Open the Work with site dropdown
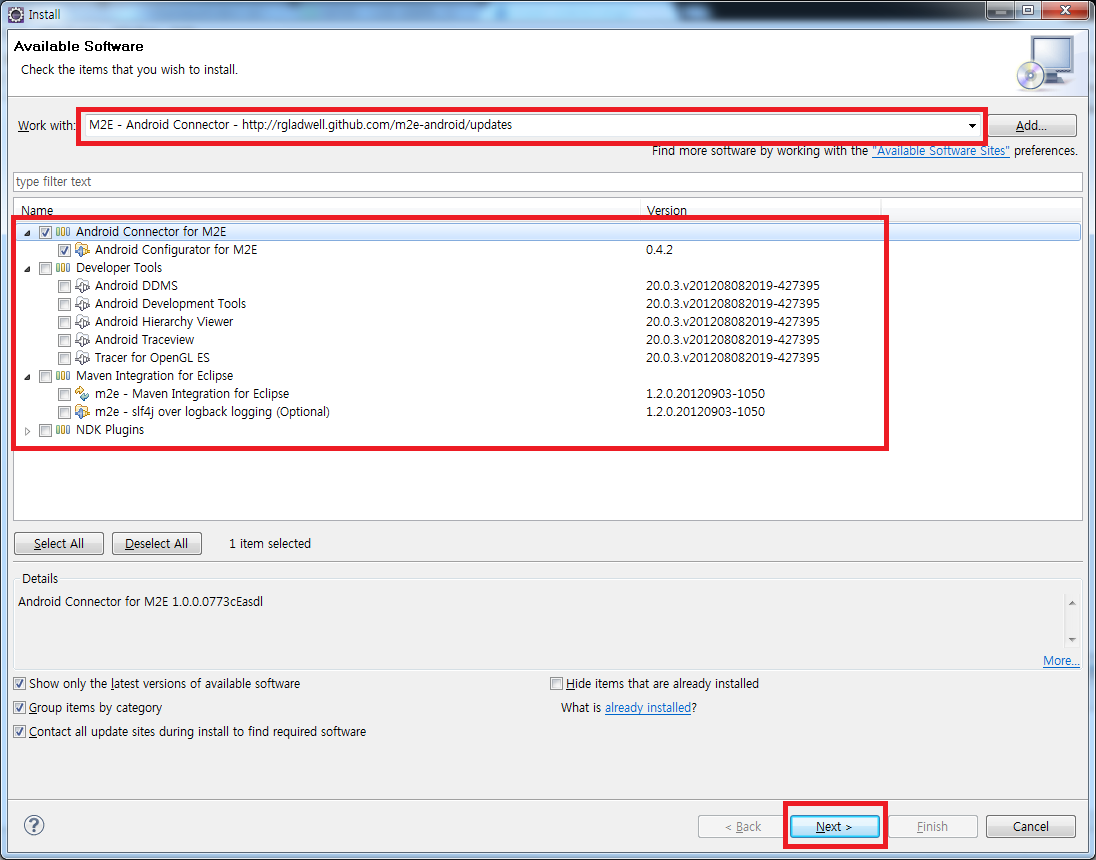Screen dimensions: 1096x860 pos(972,126)
